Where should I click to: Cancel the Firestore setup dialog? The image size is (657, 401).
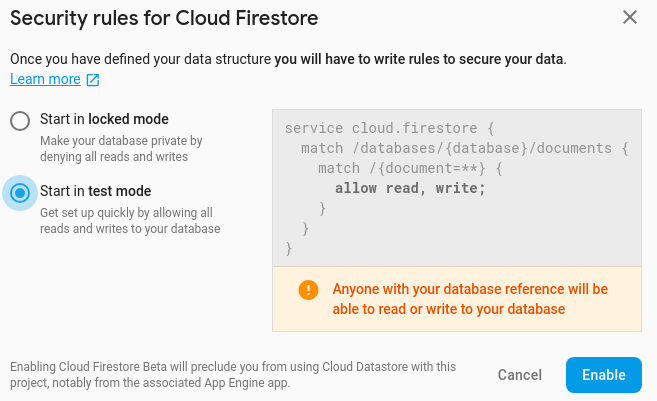pyautogui.click(x=520, y=375)
